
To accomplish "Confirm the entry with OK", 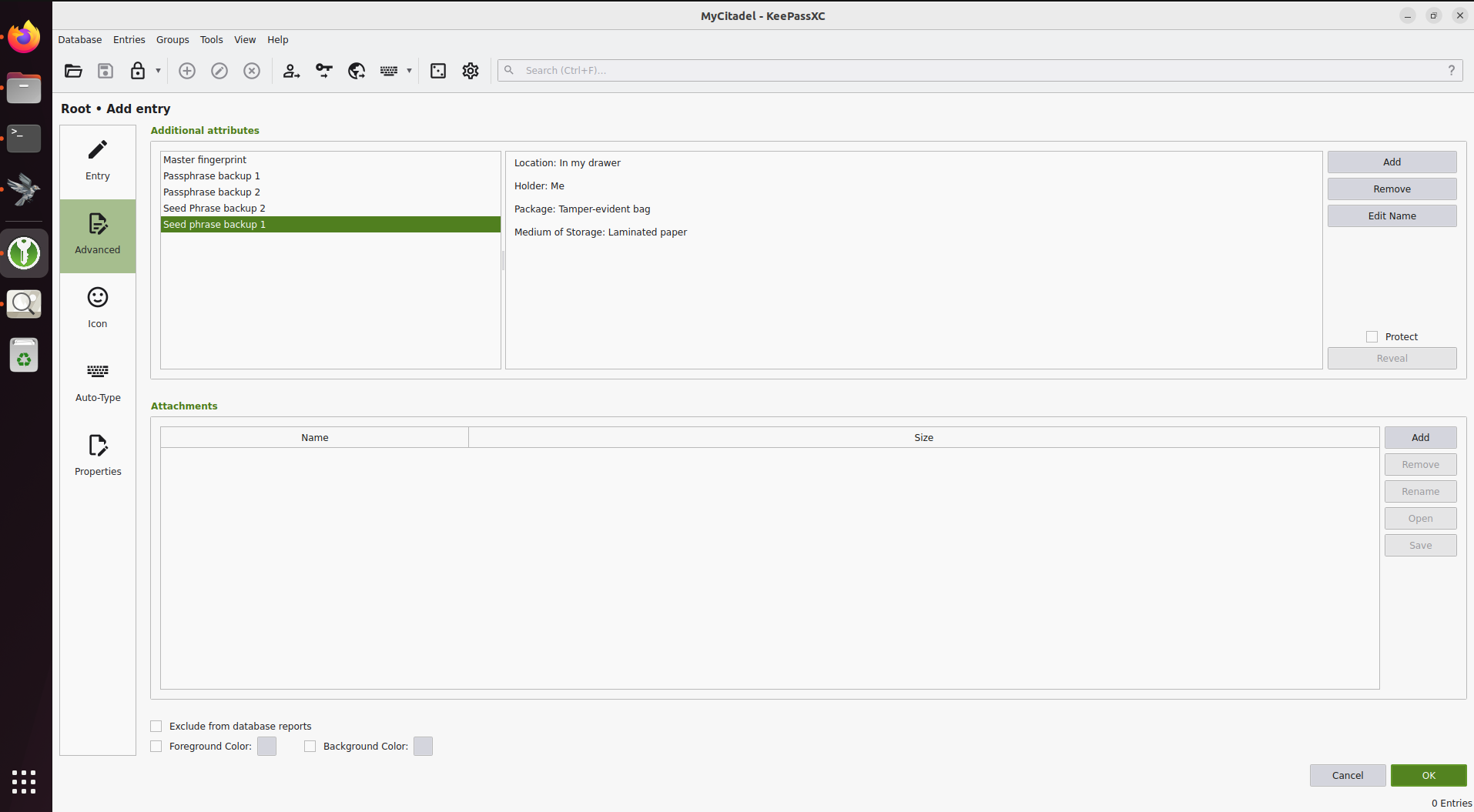I will [x=1429, y=775].
